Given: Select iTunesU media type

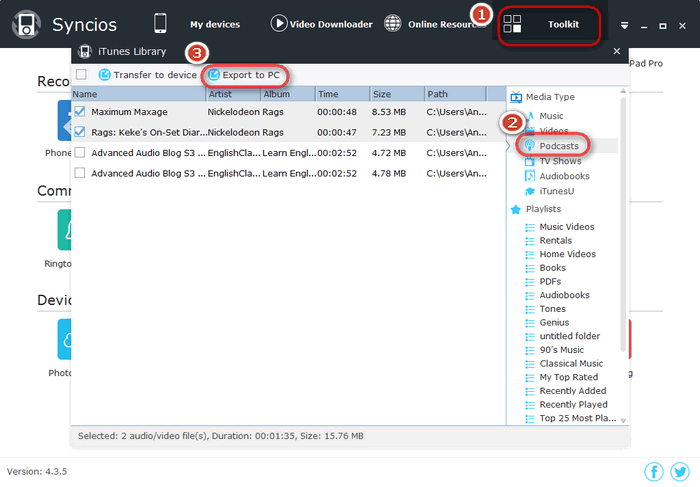Looking at the screenshot, I should click(557, 191).
